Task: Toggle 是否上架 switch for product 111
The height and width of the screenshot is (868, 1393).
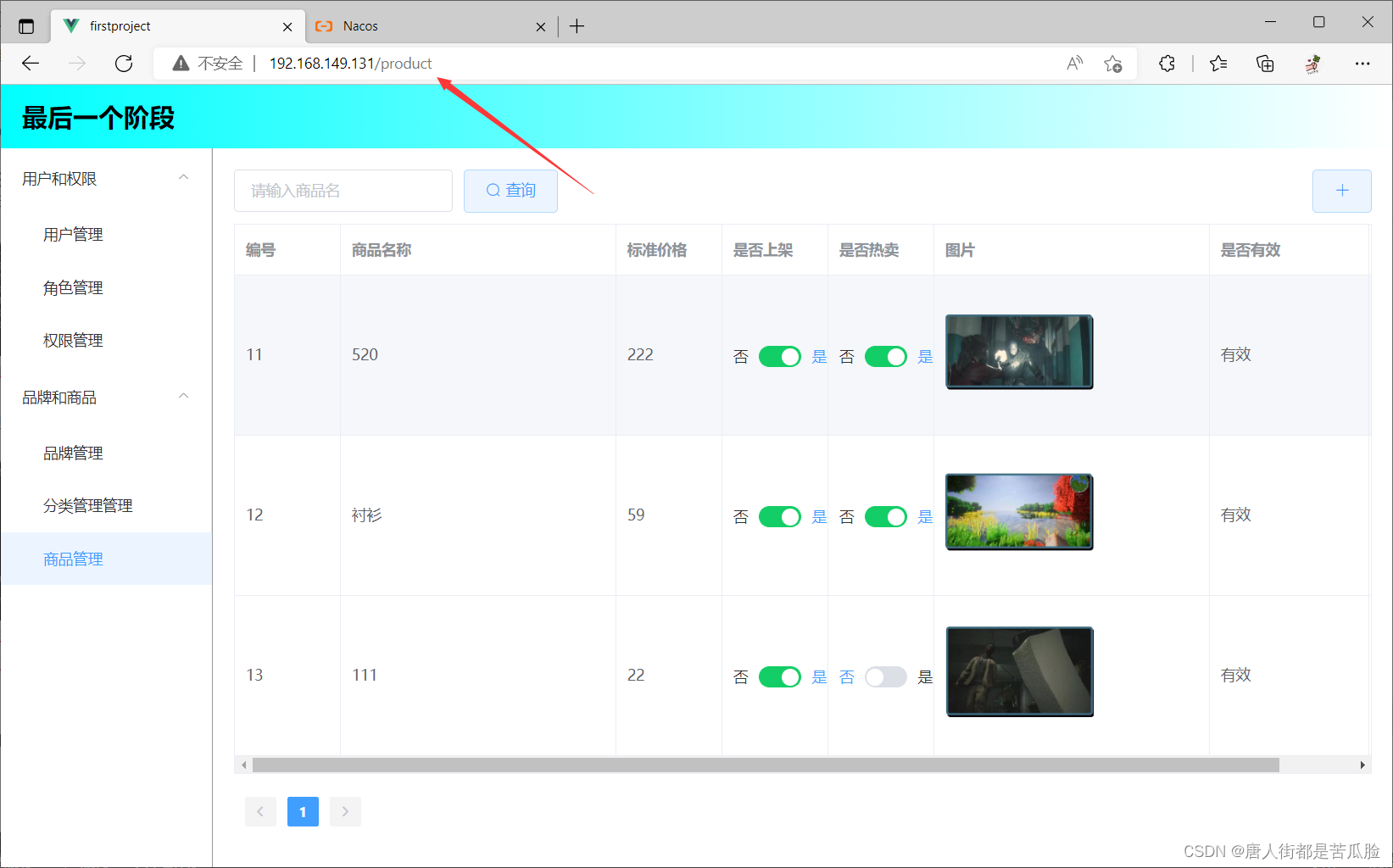Action: point(780,677)
